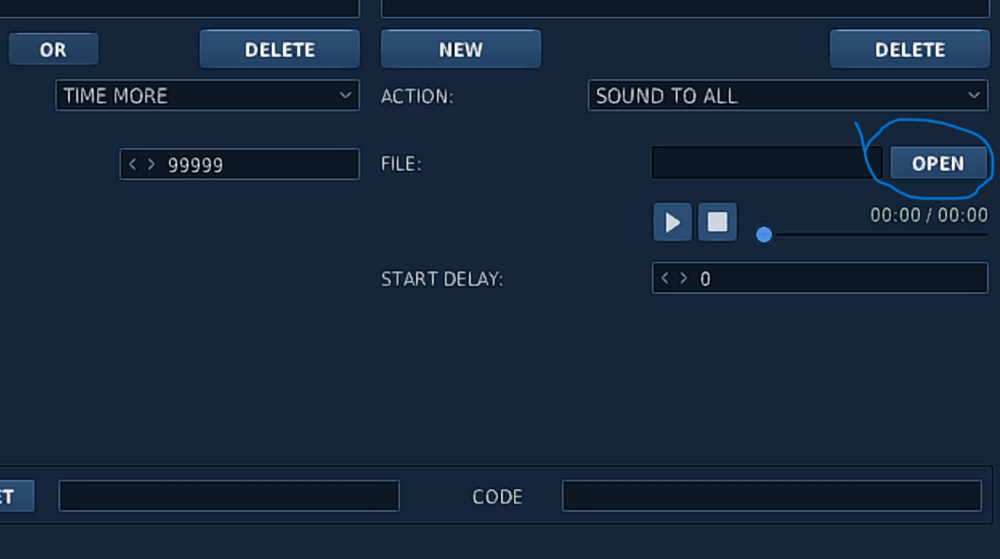Expand the SOUND TO ALL action dropdown
This screenshot has width=1000, height=559.
[x=787, y=96]
